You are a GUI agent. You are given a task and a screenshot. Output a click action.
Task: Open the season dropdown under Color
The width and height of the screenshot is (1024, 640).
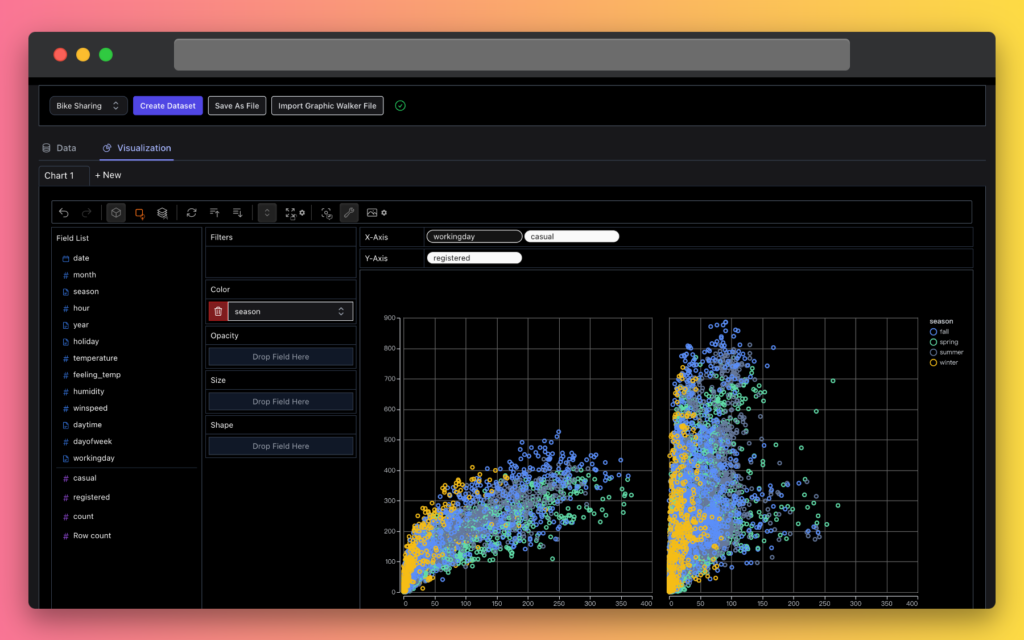coord(290,312)
